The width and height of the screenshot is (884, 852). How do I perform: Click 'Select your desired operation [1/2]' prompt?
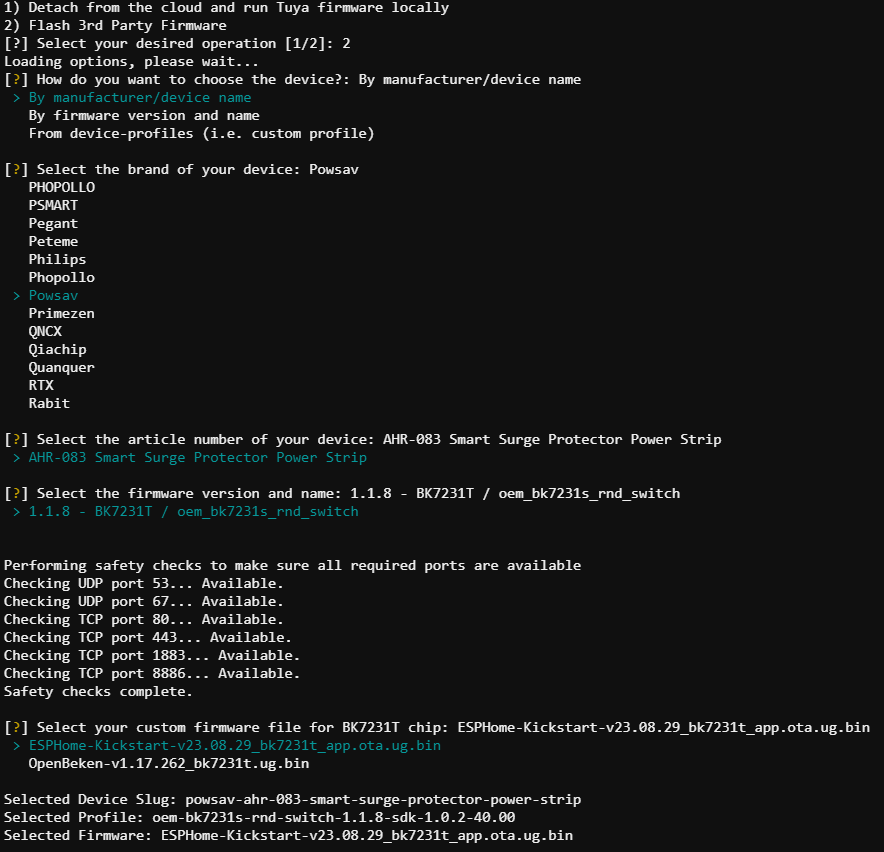178,43
